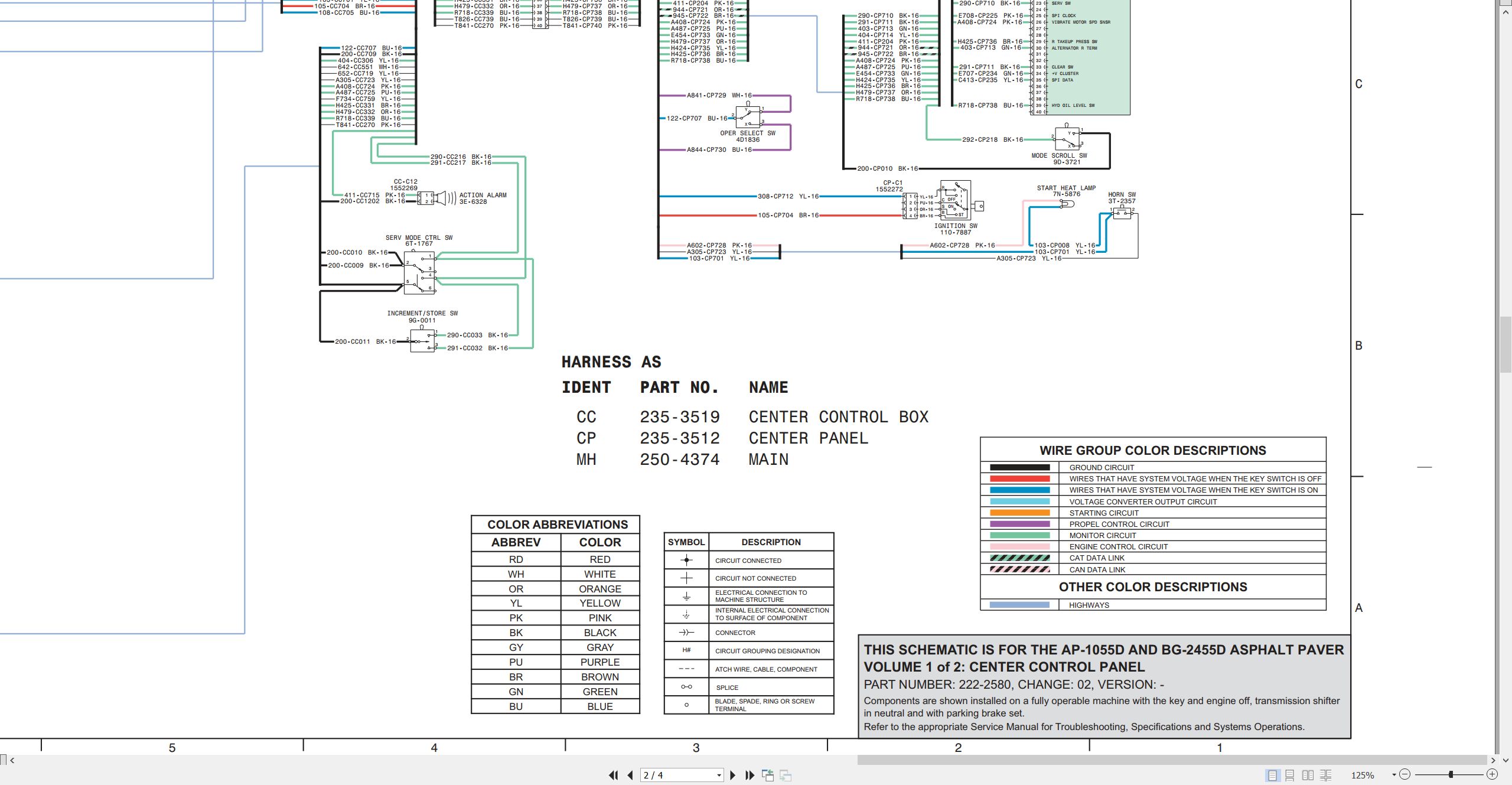Switch to two-page continuous layout
1512x785 pixels.
tap(1325, 775)
